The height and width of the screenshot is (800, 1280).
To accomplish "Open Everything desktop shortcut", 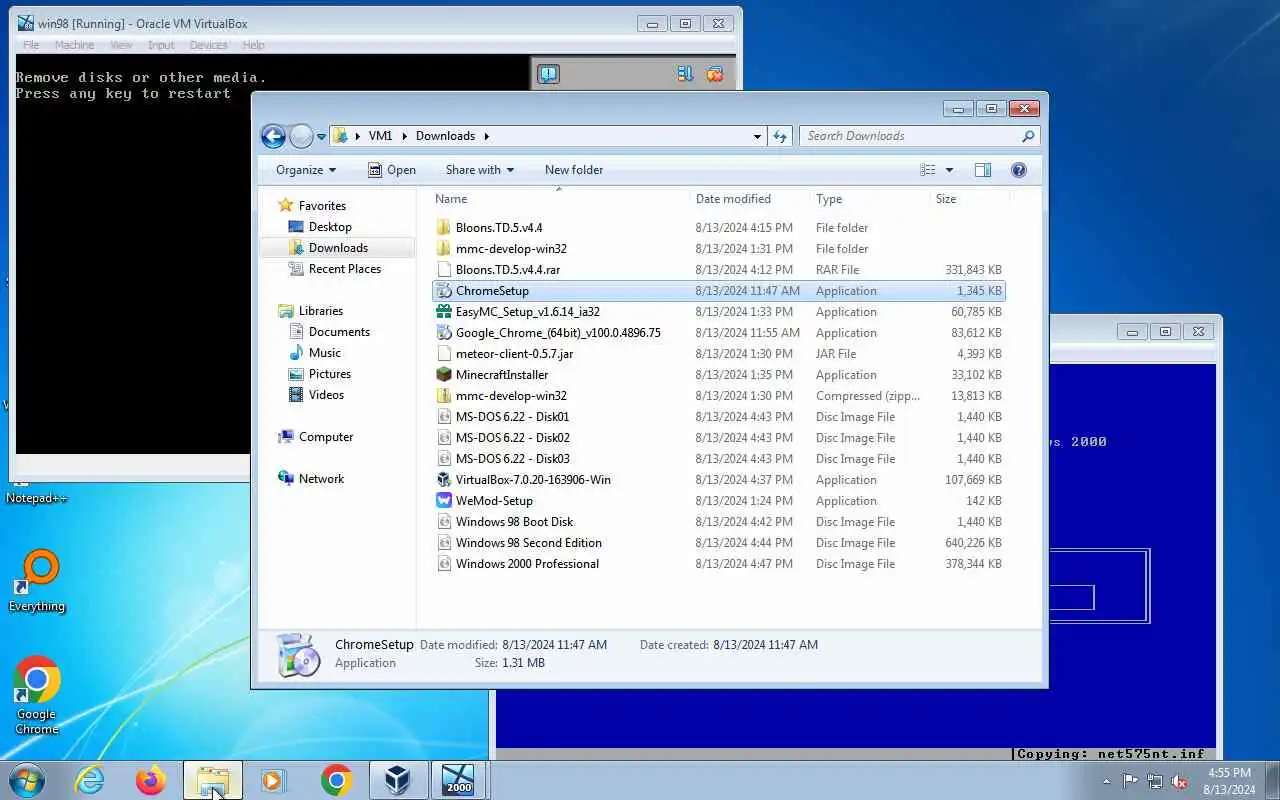I will point(37,580).
